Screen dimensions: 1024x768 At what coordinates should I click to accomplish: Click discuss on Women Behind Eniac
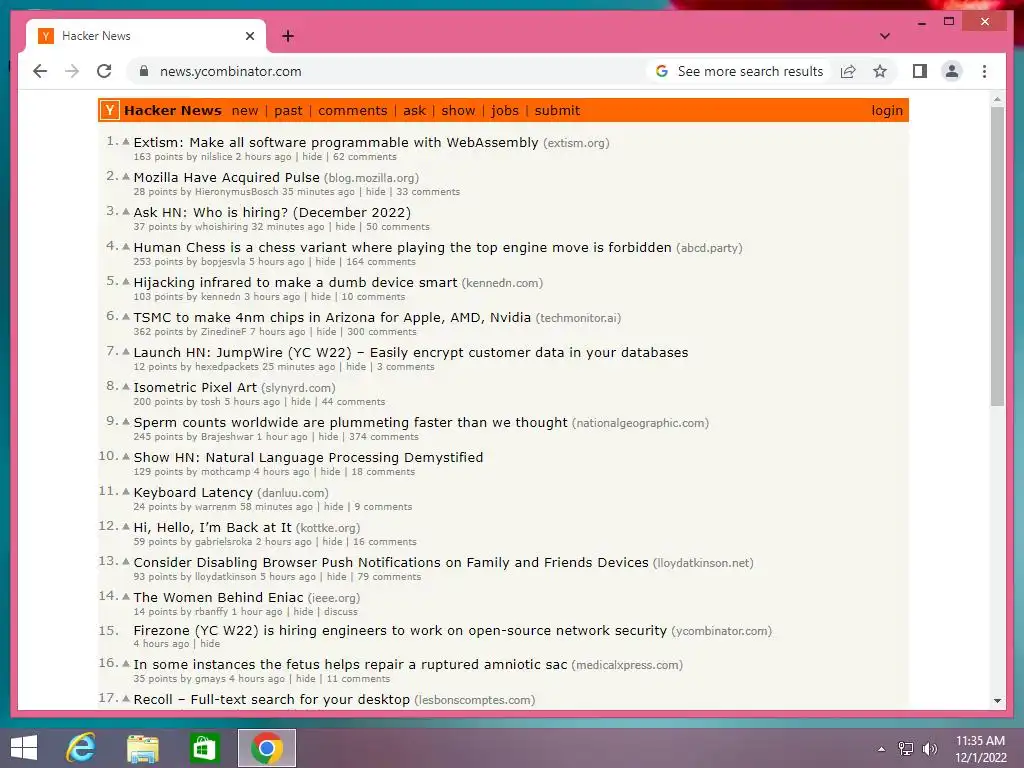pyautogui.click(x=341, y=612)
